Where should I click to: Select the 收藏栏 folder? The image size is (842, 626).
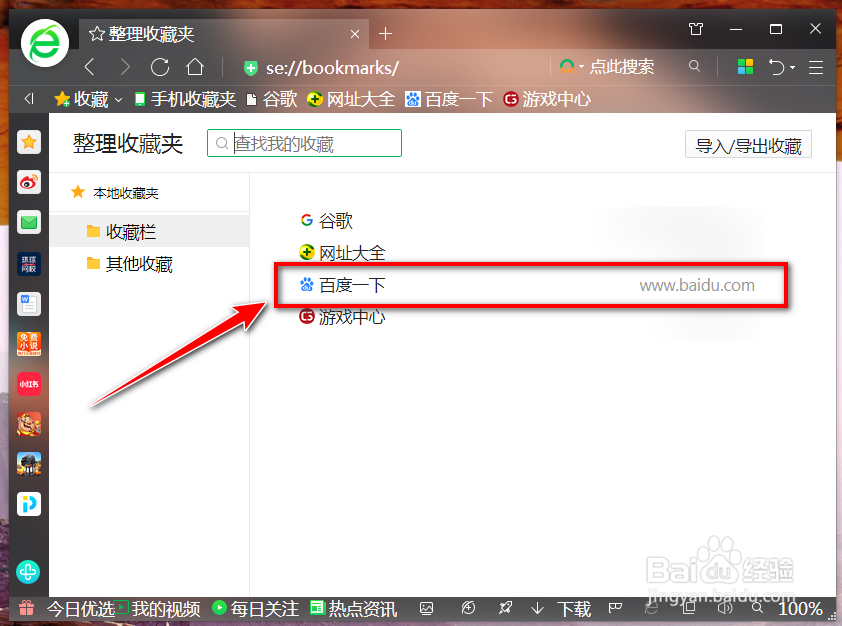(150, 231)
